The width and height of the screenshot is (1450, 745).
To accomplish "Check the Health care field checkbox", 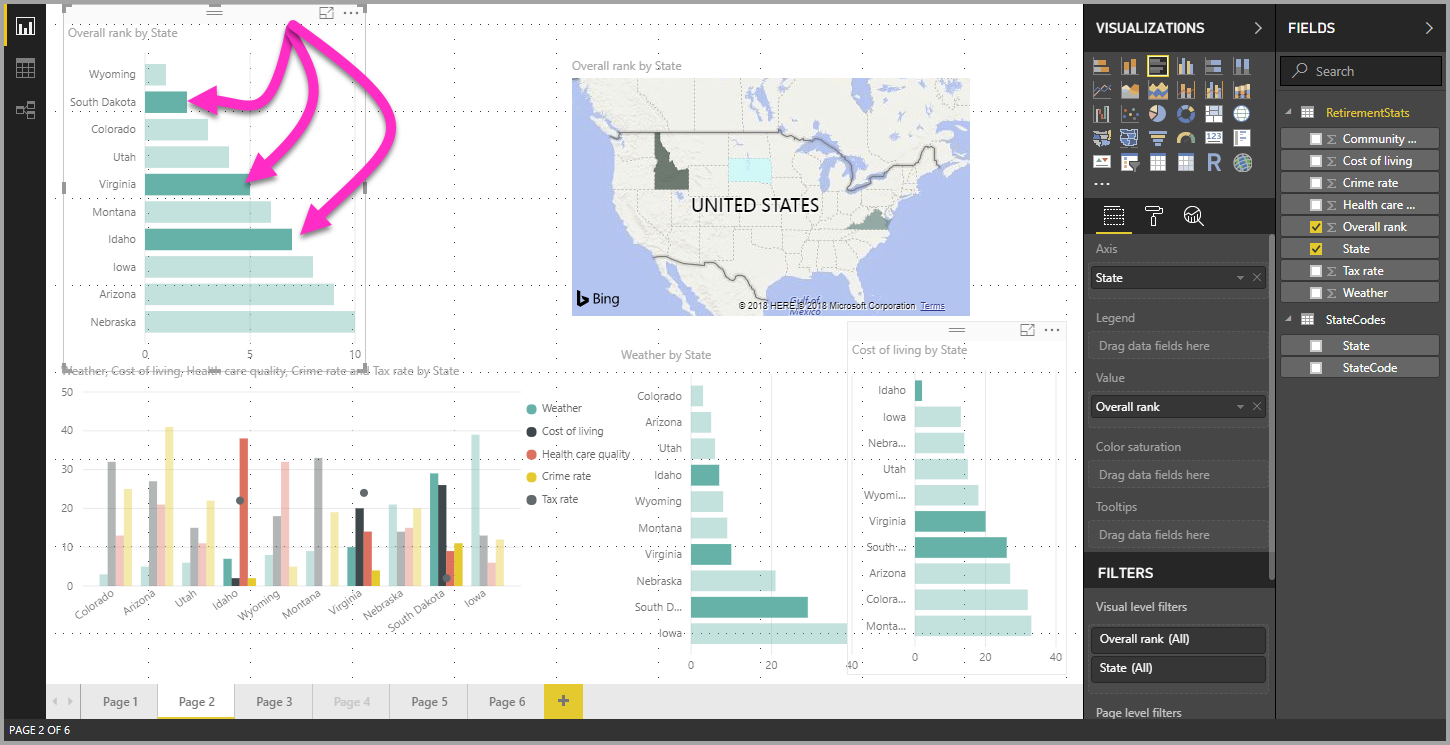I will [1316, 205].
